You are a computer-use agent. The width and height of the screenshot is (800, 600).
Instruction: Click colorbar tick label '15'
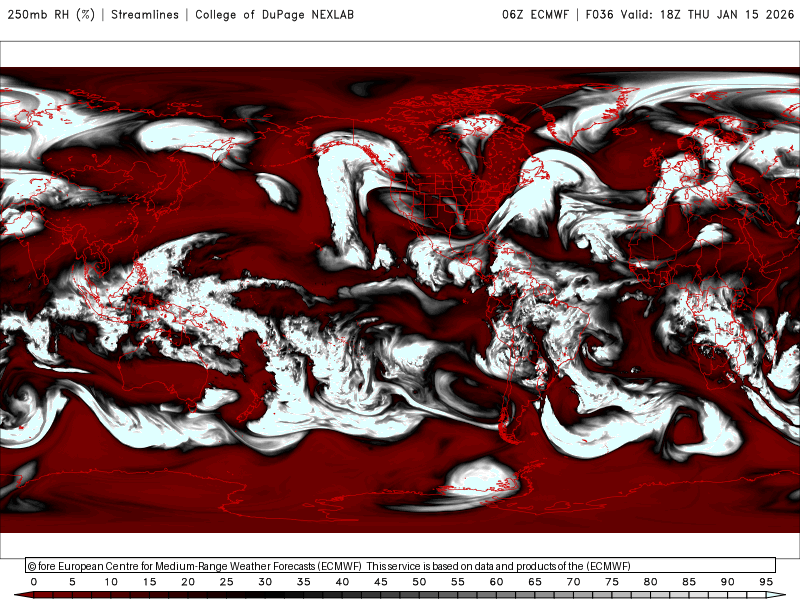[149, 582]
